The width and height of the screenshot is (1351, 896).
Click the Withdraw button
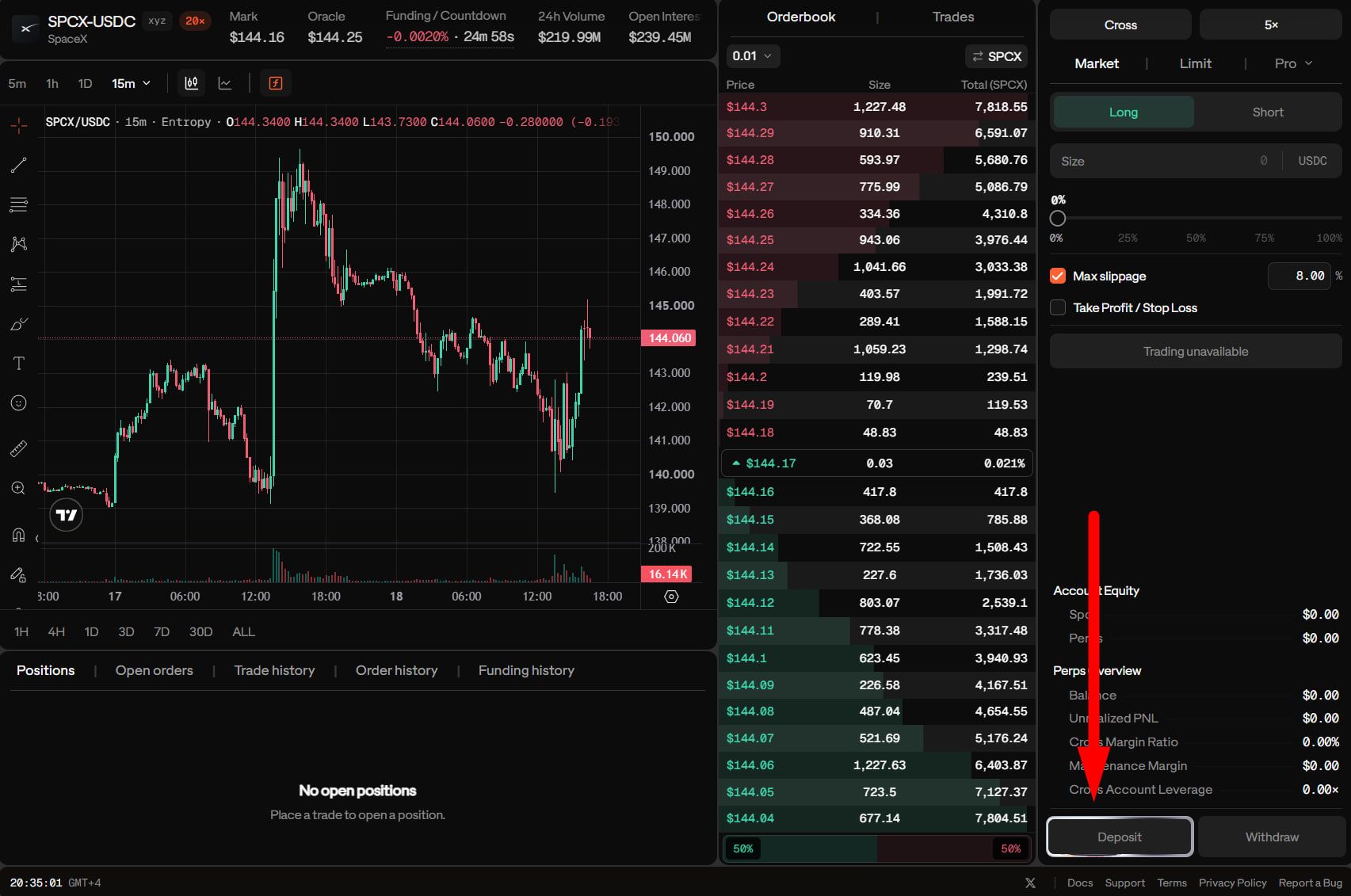point(1272,837)
